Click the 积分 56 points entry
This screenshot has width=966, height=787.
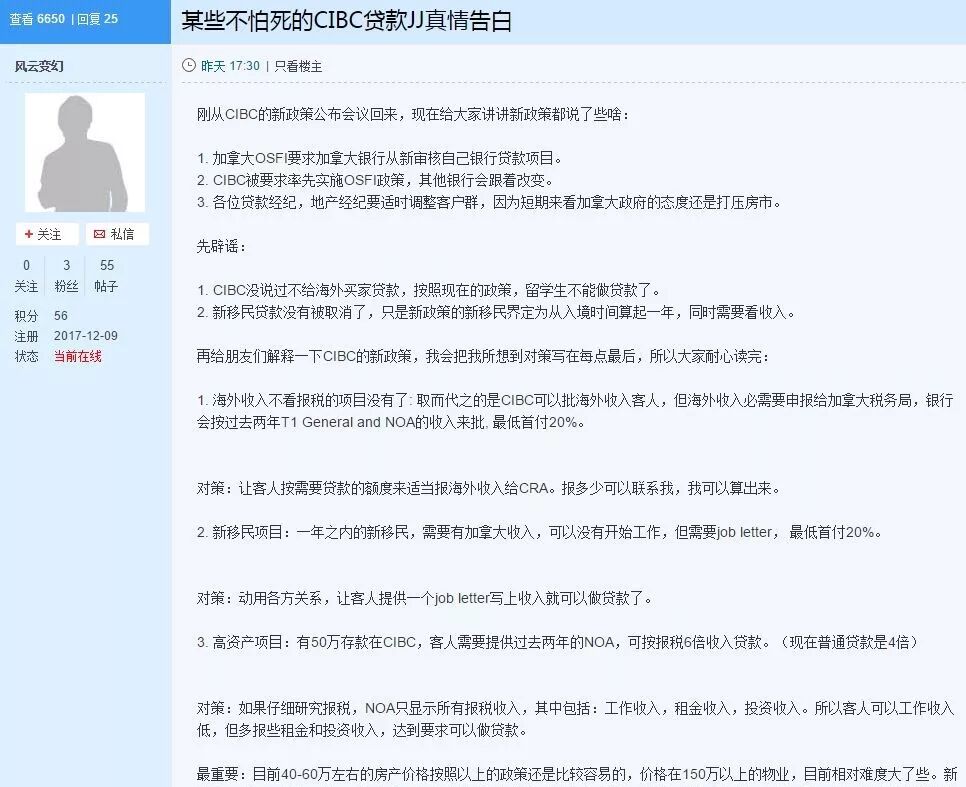[41, 316]
